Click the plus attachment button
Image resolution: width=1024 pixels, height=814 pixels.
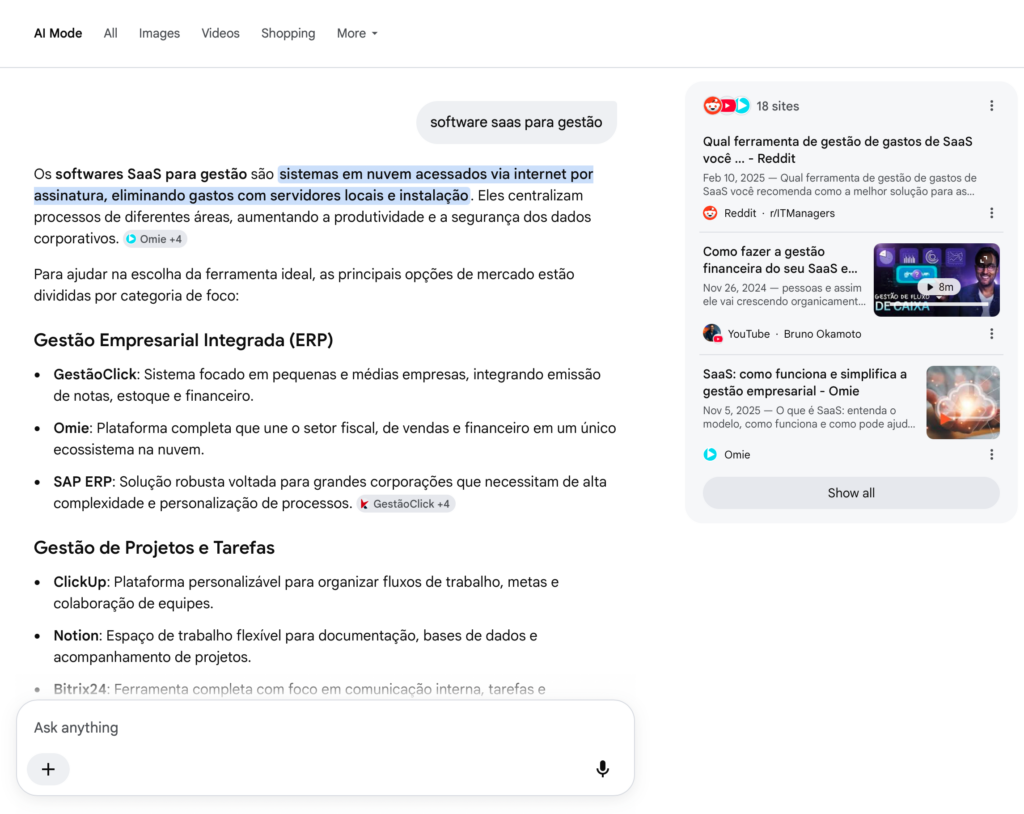pos(48,769)
